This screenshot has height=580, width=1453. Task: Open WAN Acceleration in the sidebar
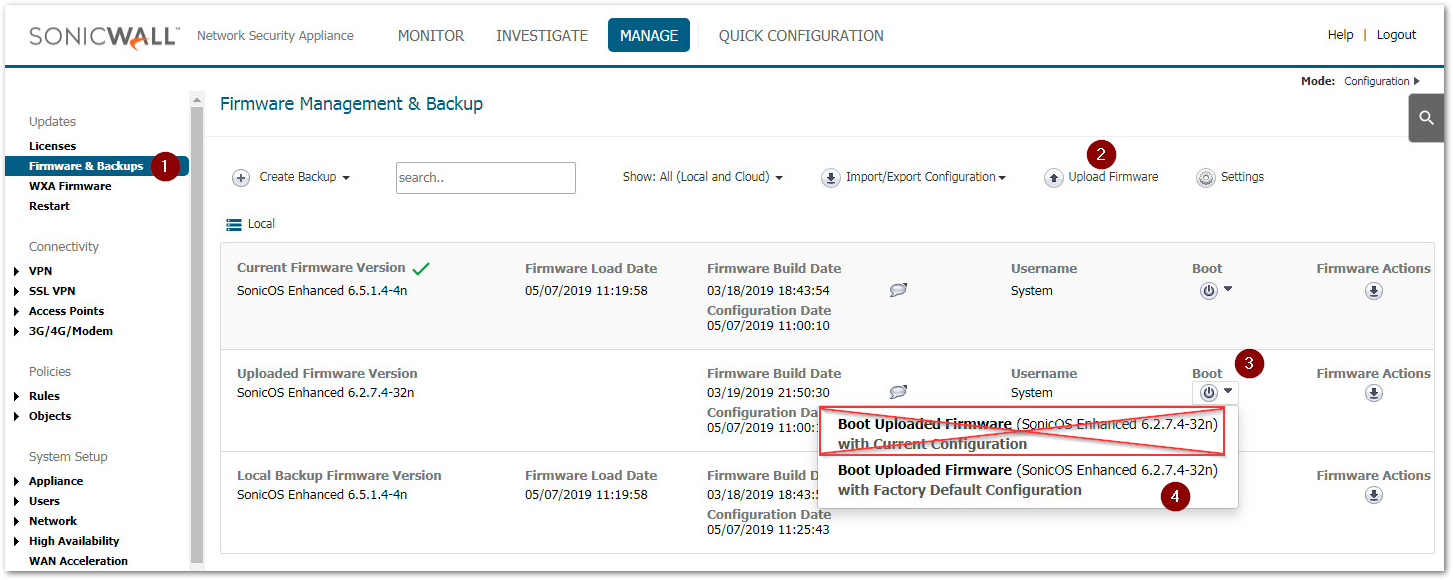[78, 561]
